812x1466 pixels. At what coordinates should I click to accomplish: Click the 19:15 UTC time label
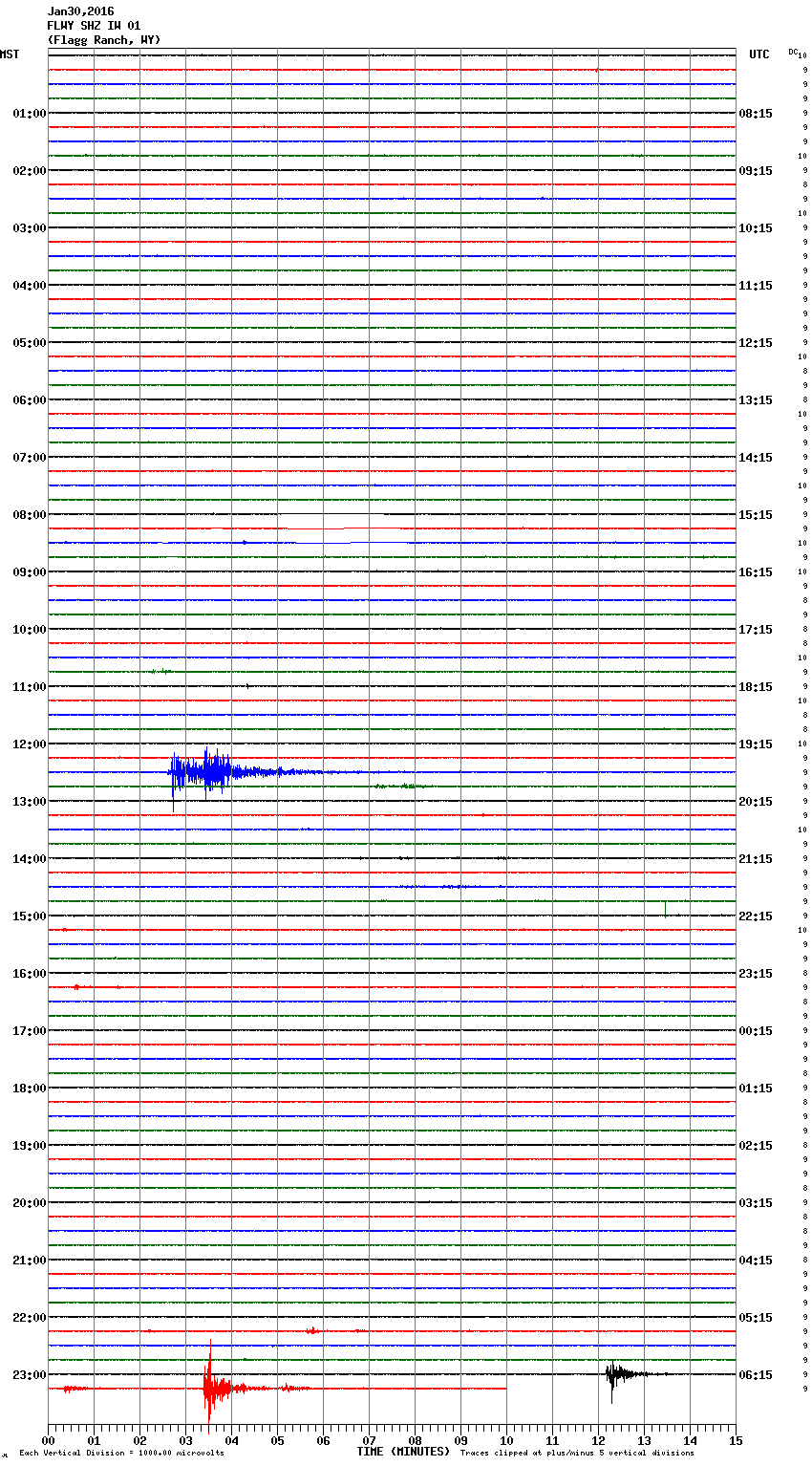coord(756,744)
